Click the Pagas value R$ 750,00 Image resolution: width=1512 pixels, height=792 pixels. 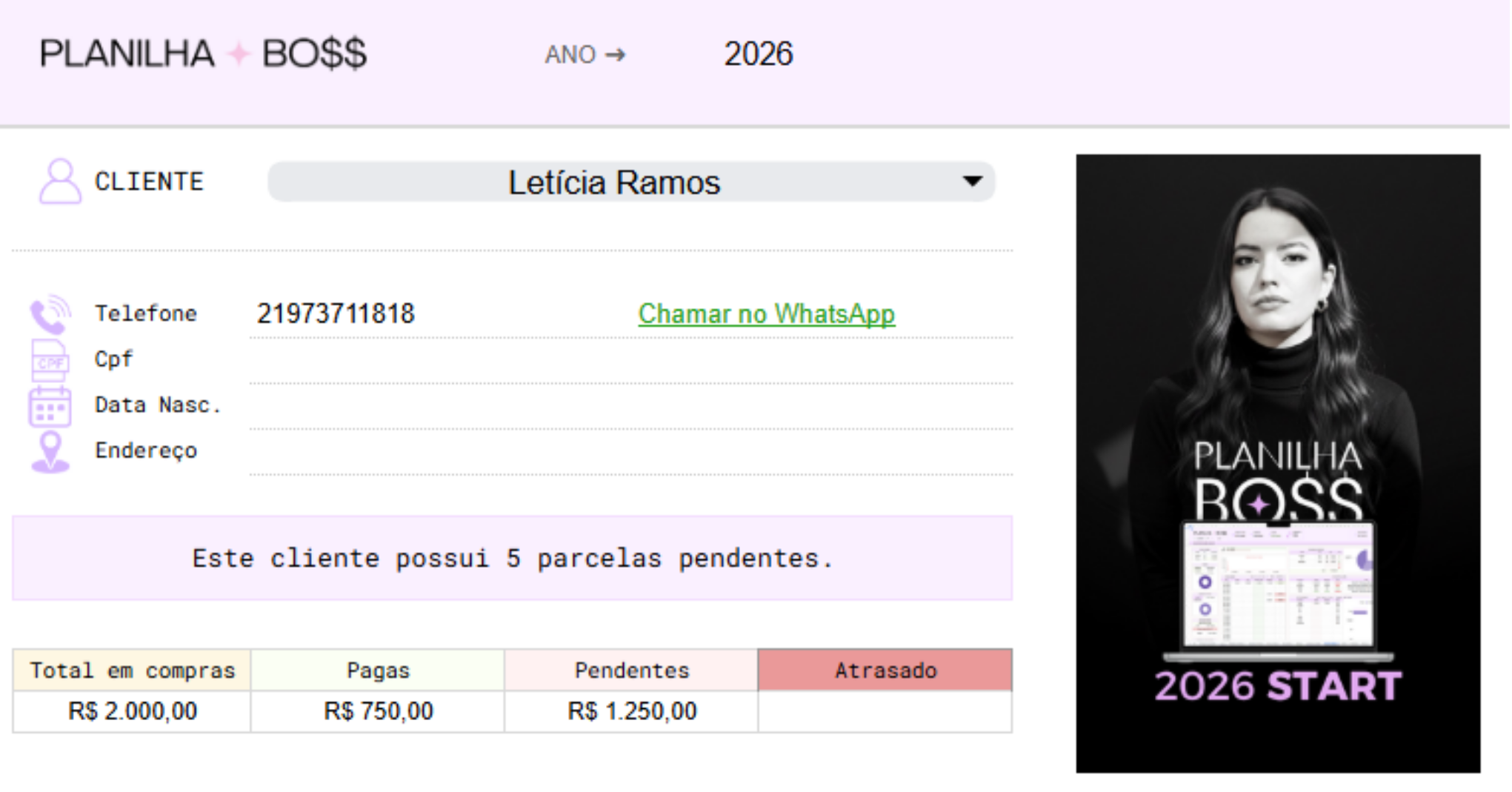click(x=379, y=710)
